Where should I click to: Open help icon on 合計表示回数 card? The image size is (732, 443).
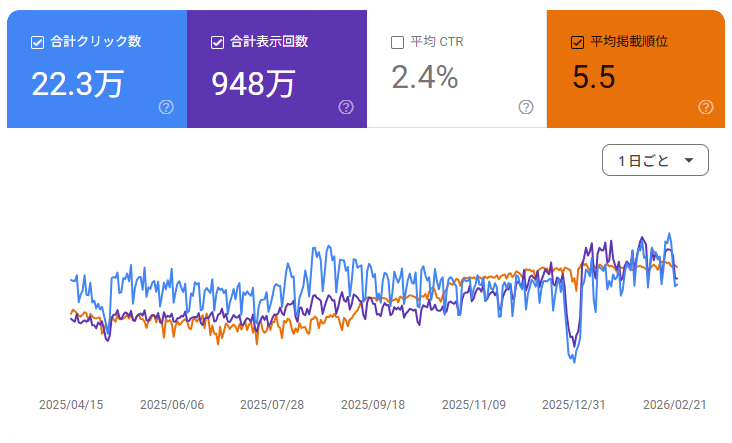point(346,107)
